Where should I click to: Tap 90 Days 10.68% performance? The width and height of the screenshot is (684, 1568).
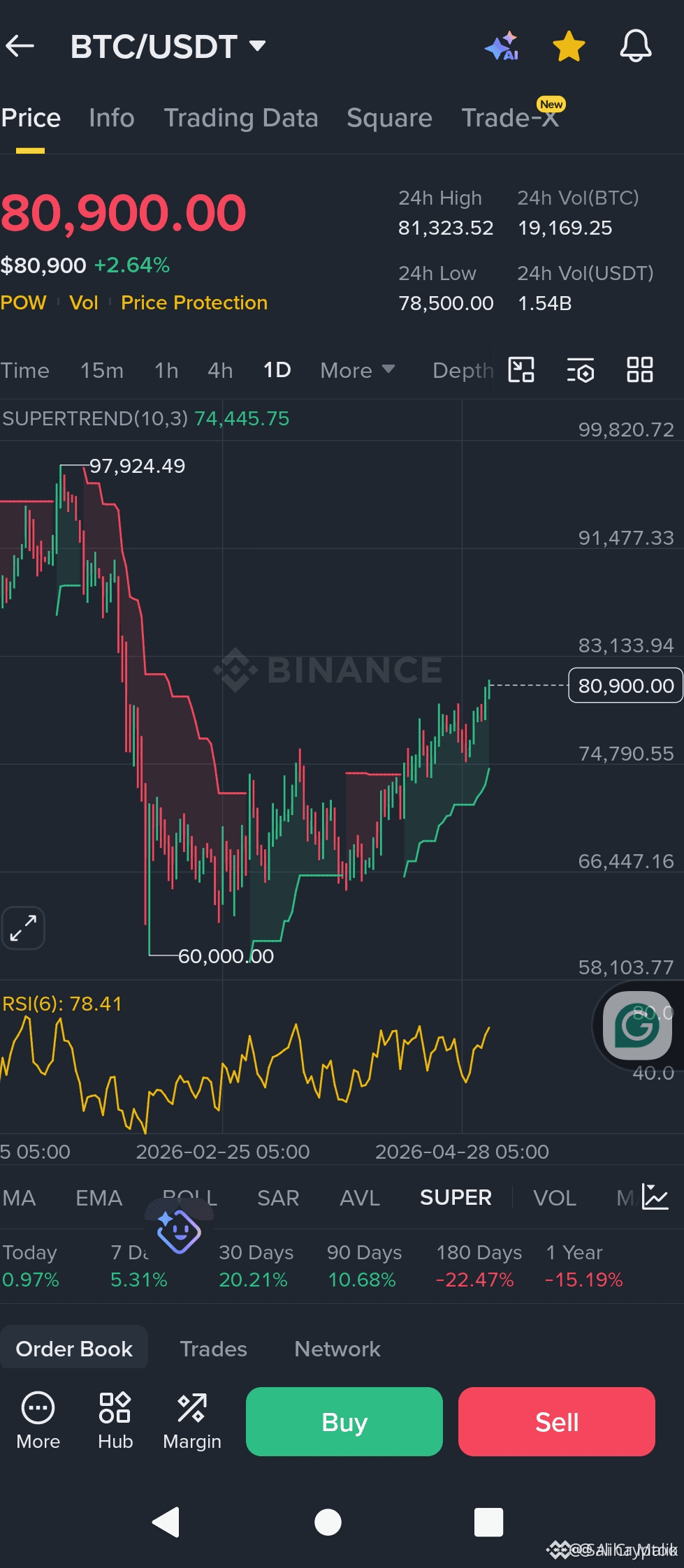pos(364,1266)
